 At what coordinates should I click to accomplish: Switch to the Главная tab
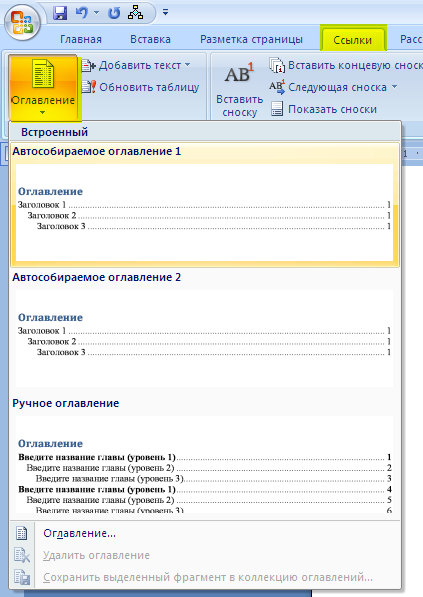pos(81,39)
